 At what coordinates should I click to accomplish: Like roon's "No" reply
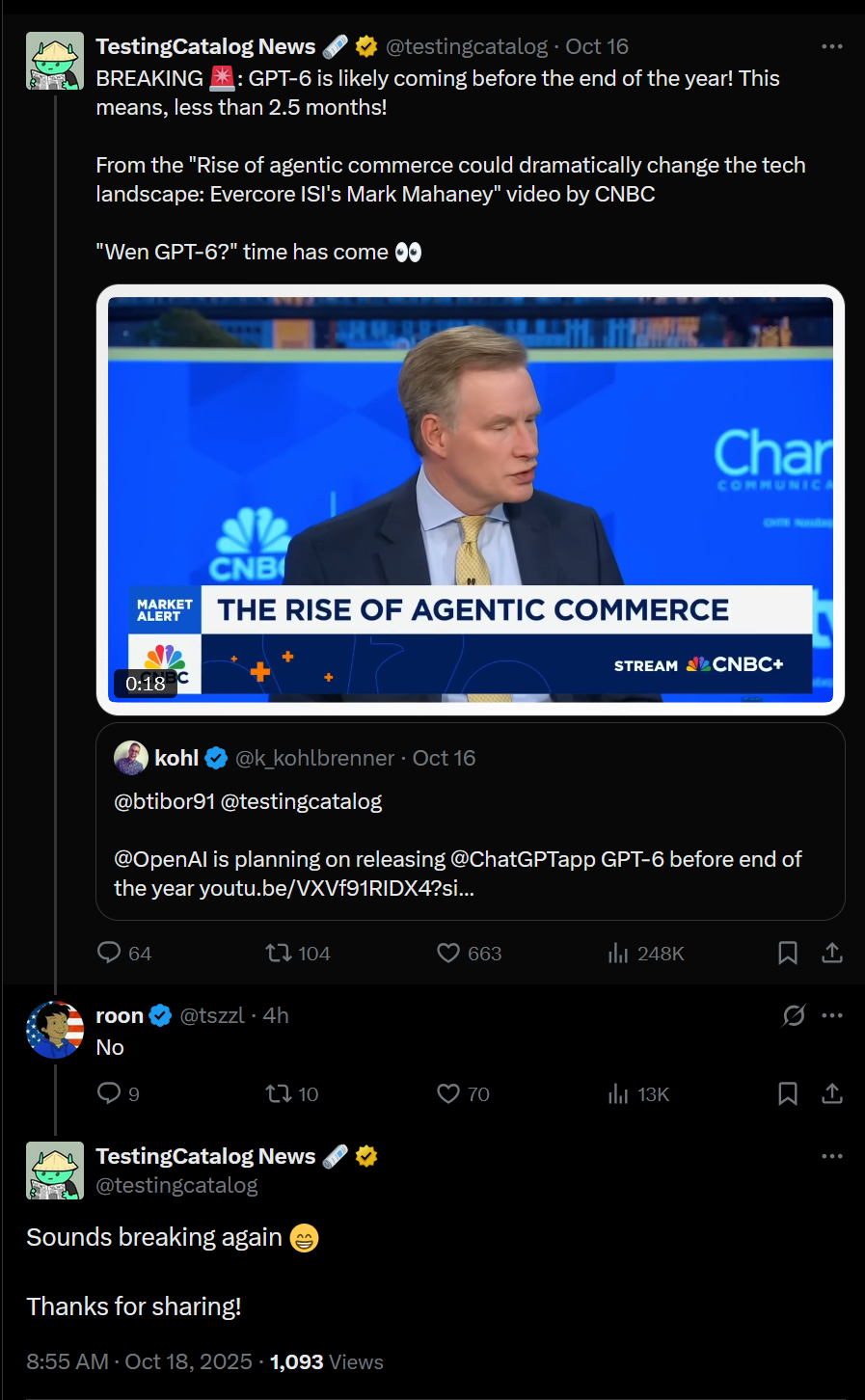tap(448, 1093)
